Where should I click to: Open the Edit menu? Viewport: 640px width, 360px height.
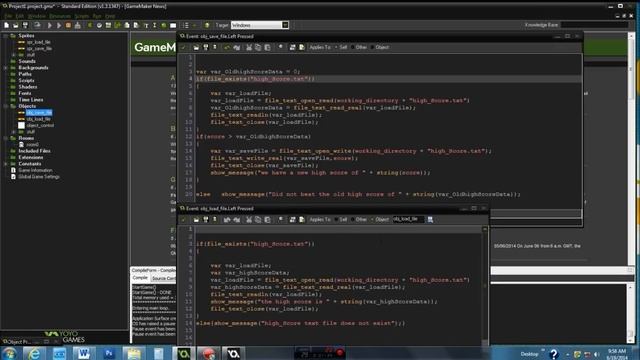click(x=20, y=16)
